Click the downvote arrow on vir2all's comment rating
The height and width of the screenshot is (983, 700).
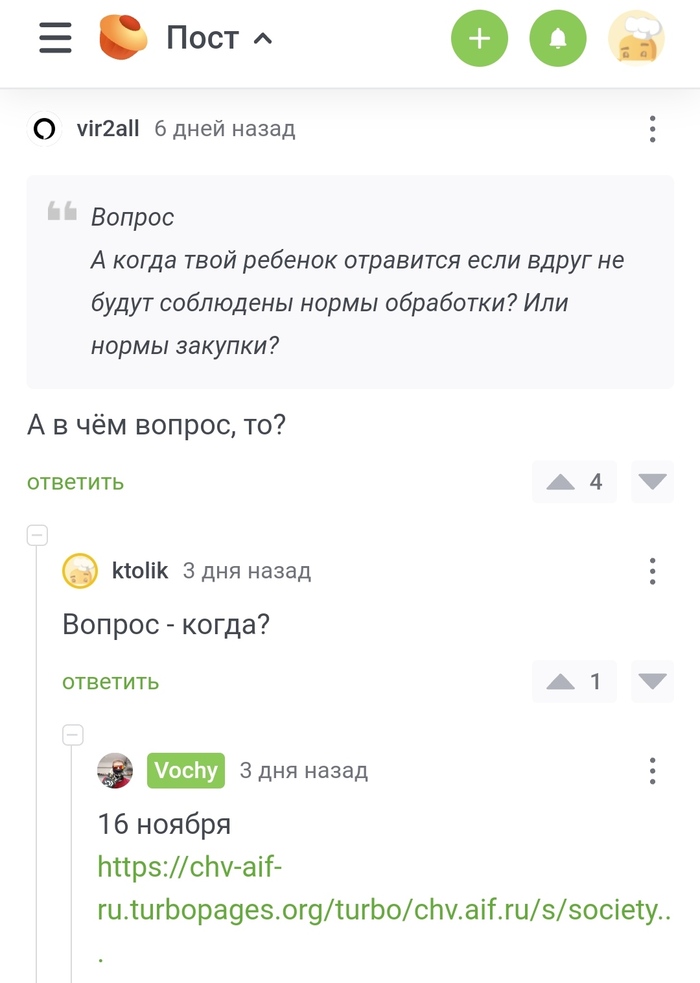click(652, 482)
